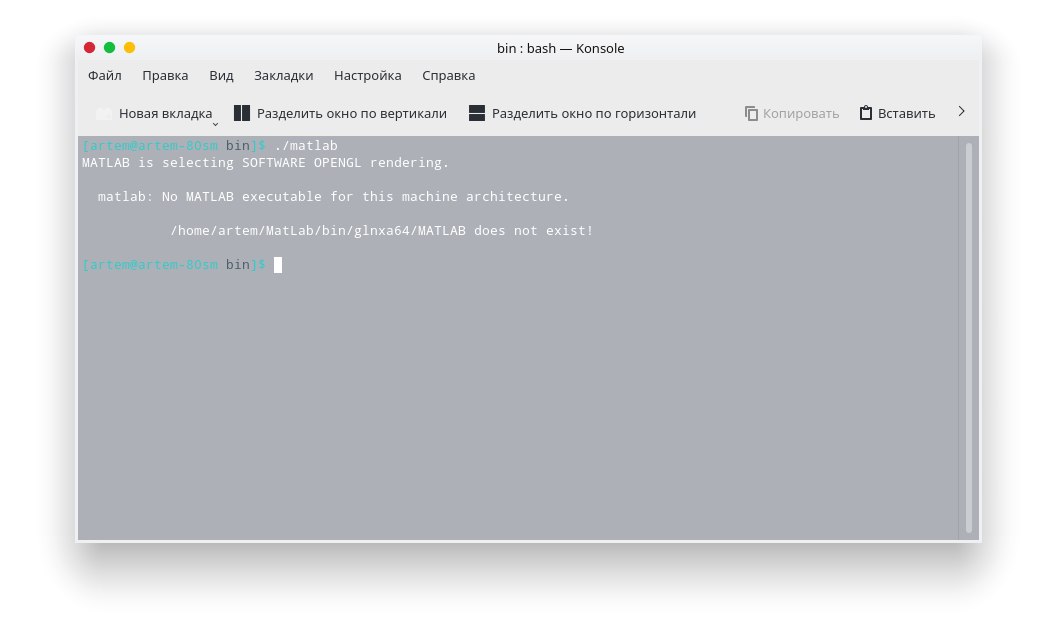1057x628 pixels.
Task: Open the Правка menu
Action: (x=165, y=75)
